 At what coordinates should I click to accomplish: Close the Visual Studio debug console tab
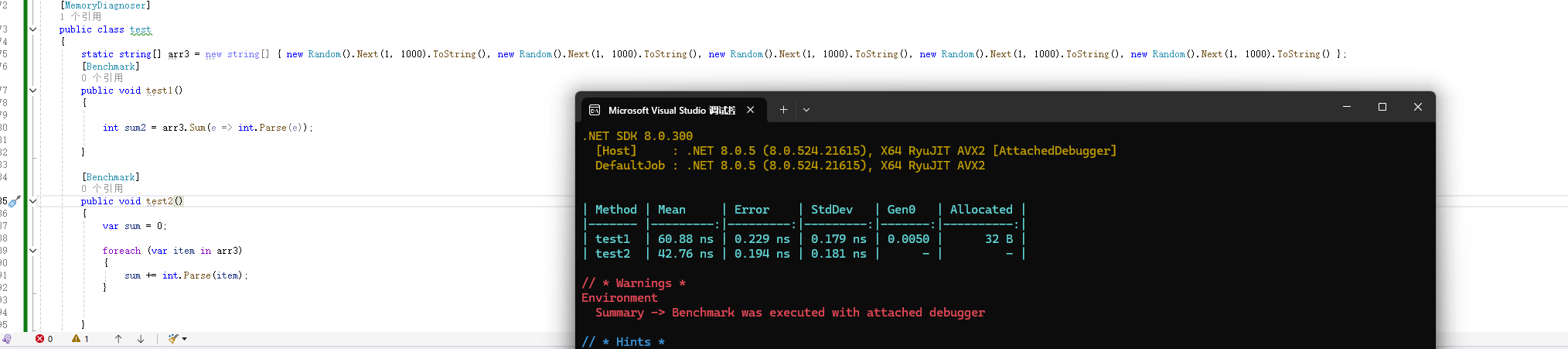(750, 110)
